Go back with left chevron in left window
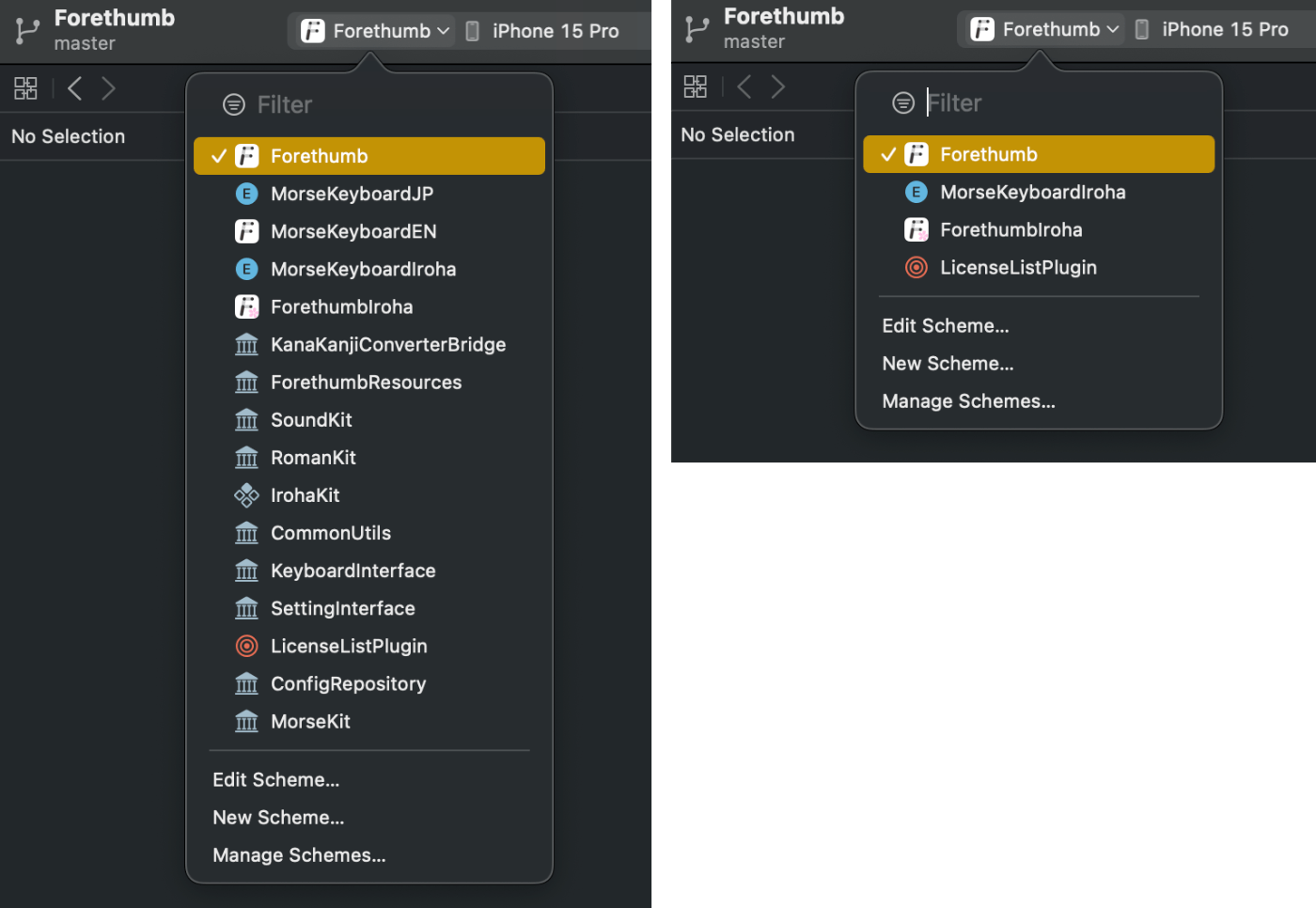 [x=74, y=88]
